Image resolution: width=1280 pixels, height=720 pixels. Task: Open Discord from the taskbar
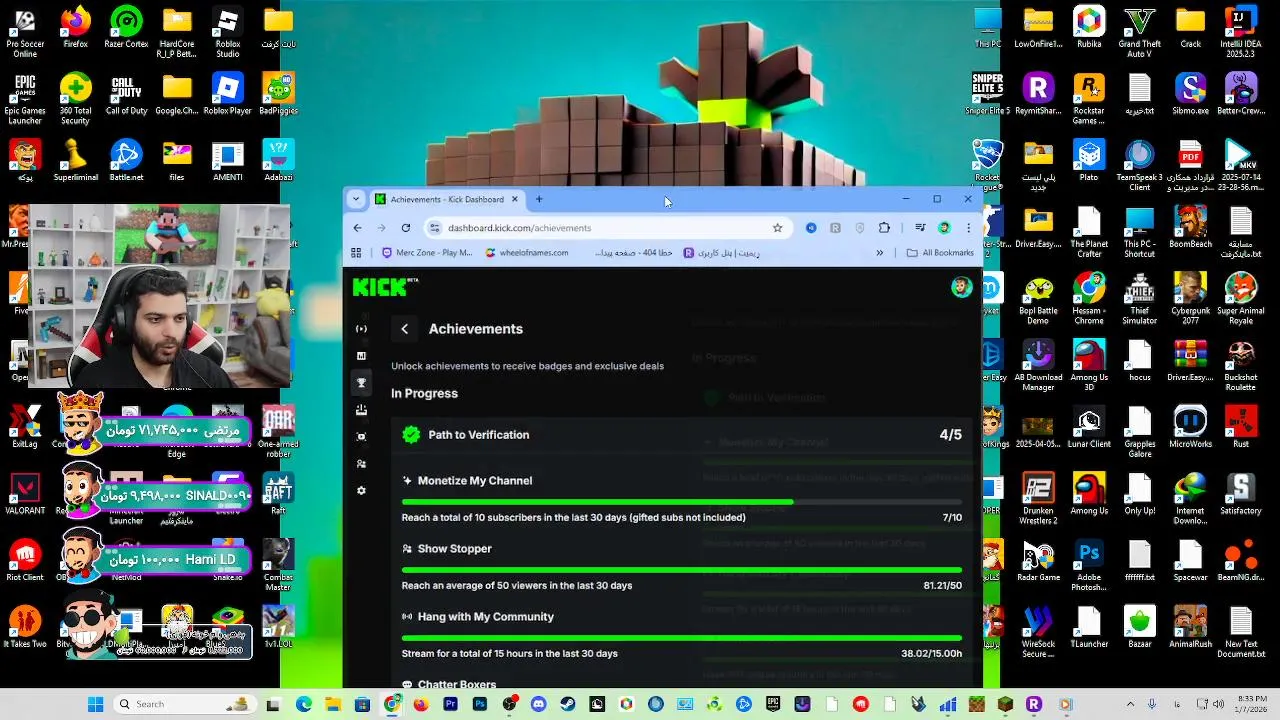point(539,704)
